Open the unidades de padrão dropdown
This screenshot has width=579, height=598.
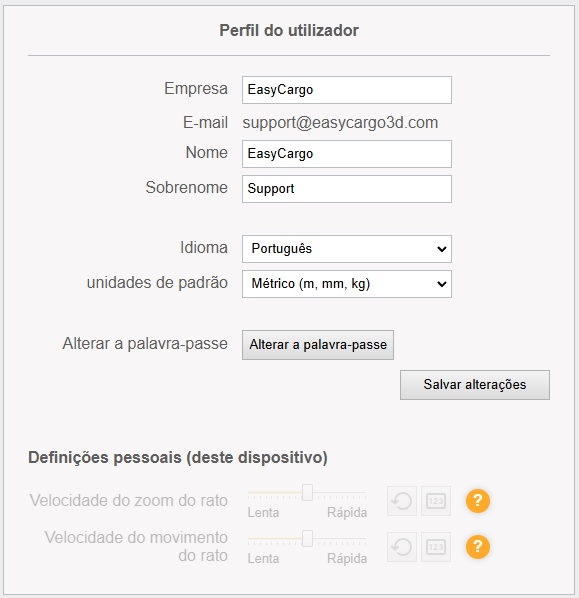pyautogui.click(x=347, y=284)
